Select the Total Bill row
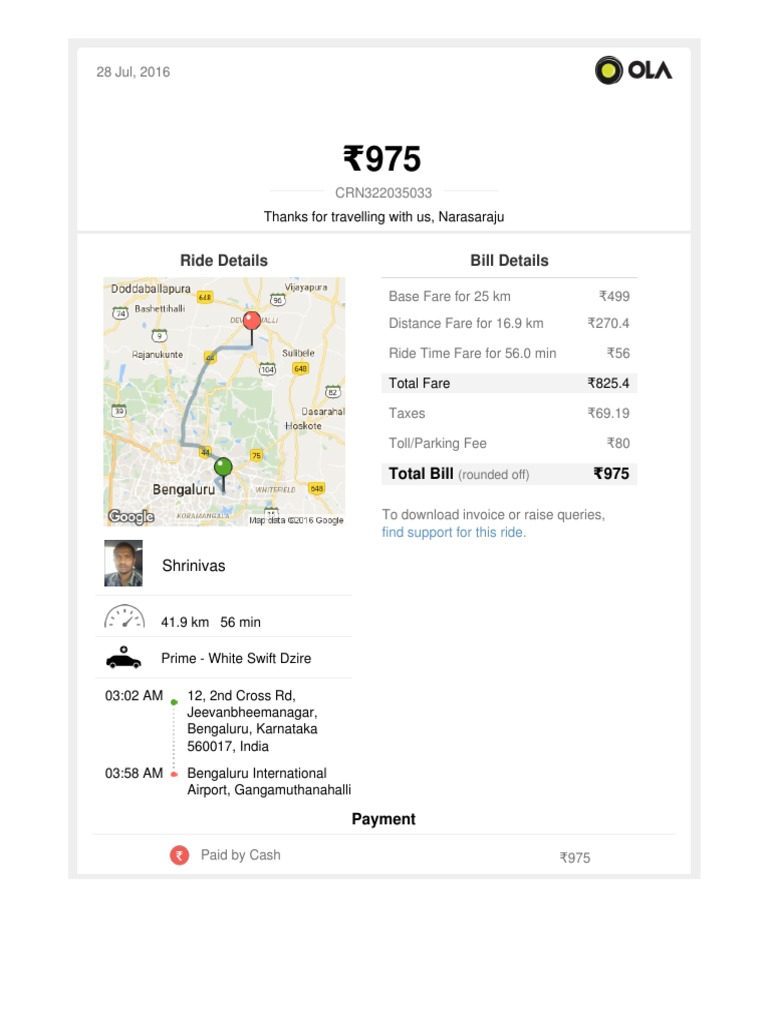Screen dimensions: 768x1024 (x=509, y=473)
